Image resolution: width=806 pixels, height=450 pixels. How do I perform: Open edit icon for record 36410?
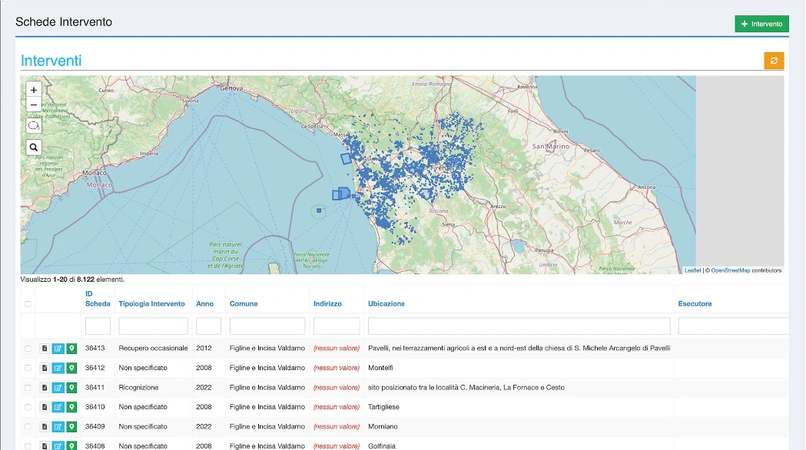point(57,407)
